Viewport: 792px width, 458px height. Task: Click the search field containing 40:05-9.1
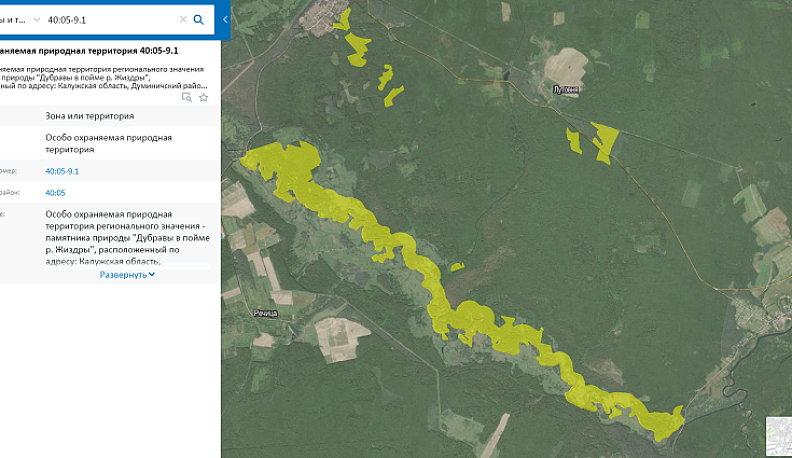click(110, 19)
